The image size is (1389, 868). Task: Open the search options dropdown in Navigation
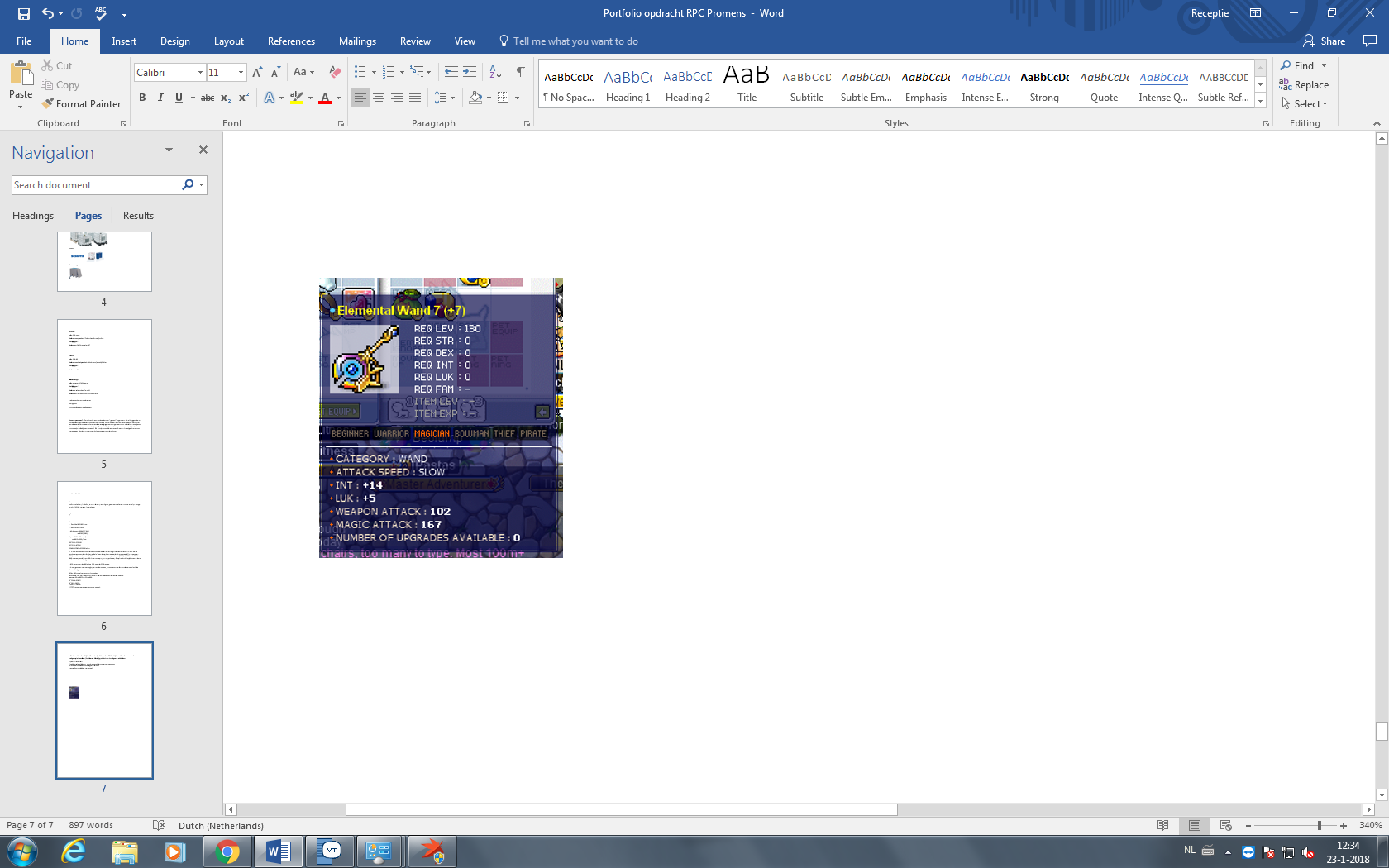(x=201, y=185)
